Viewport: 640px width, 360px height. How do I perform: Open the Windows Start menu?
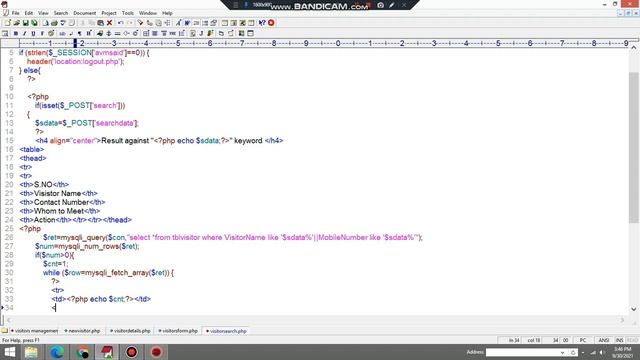9,352
